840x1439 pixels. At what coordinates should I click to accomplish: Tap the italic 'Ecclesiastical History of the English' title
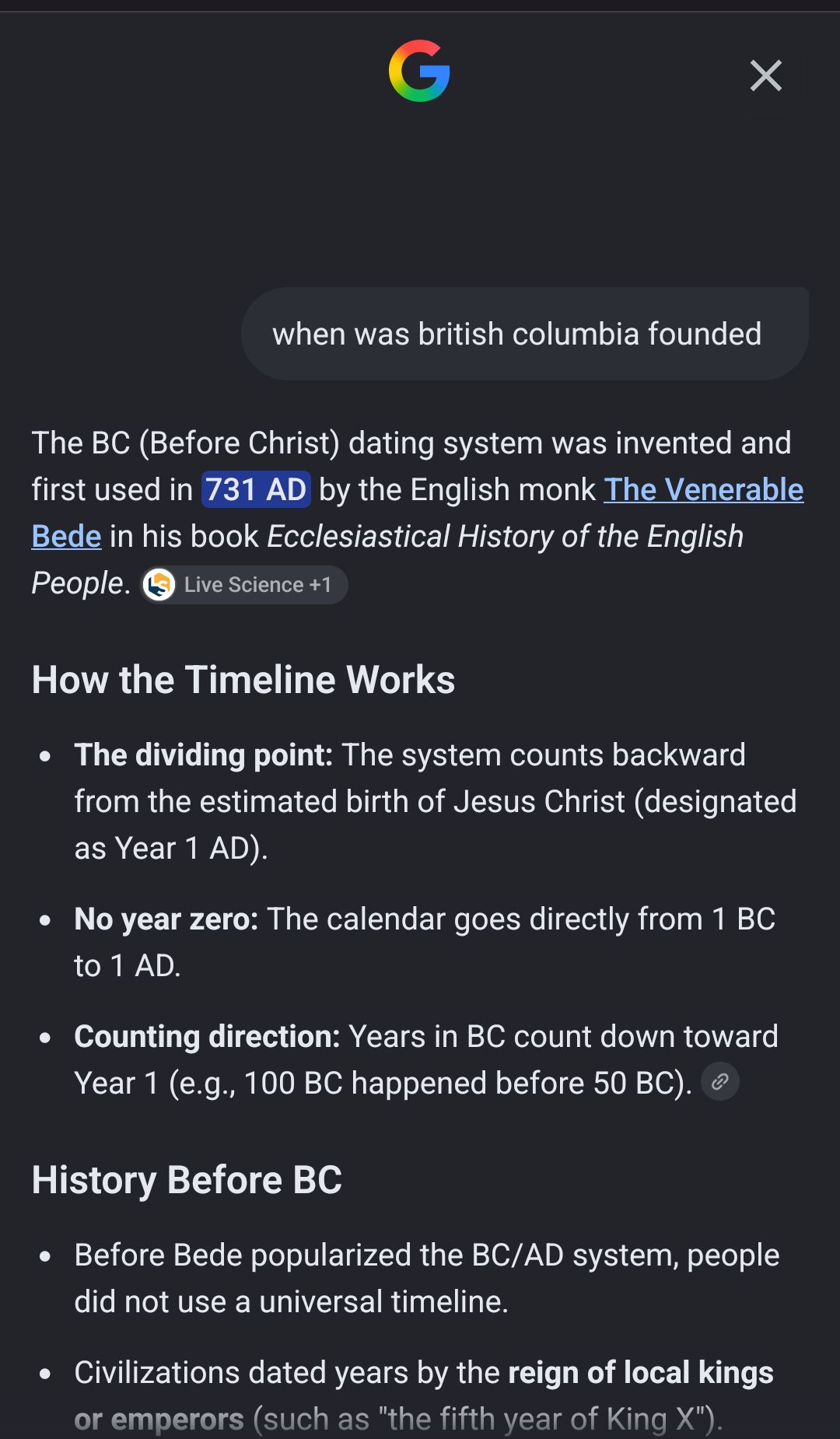tap(506, 537)
